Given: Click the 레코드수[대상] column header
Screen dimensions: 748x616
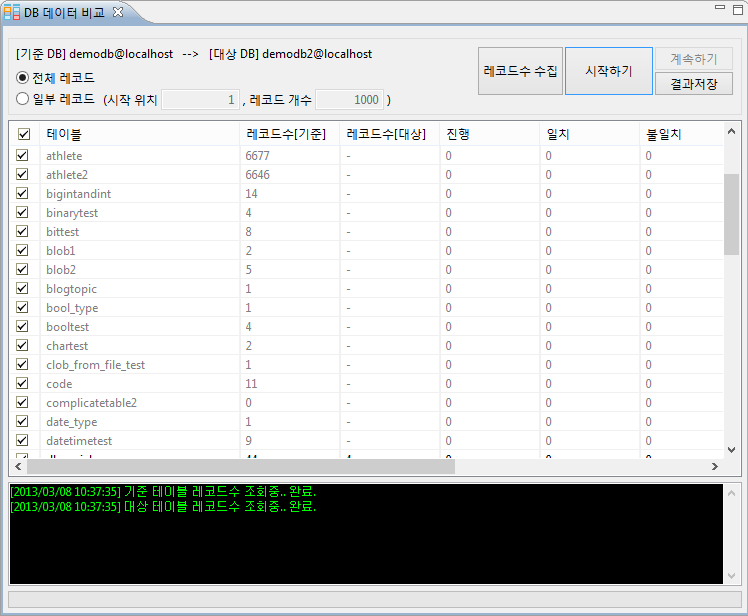Looking at the screenshot, I should [x=390, y=134].
